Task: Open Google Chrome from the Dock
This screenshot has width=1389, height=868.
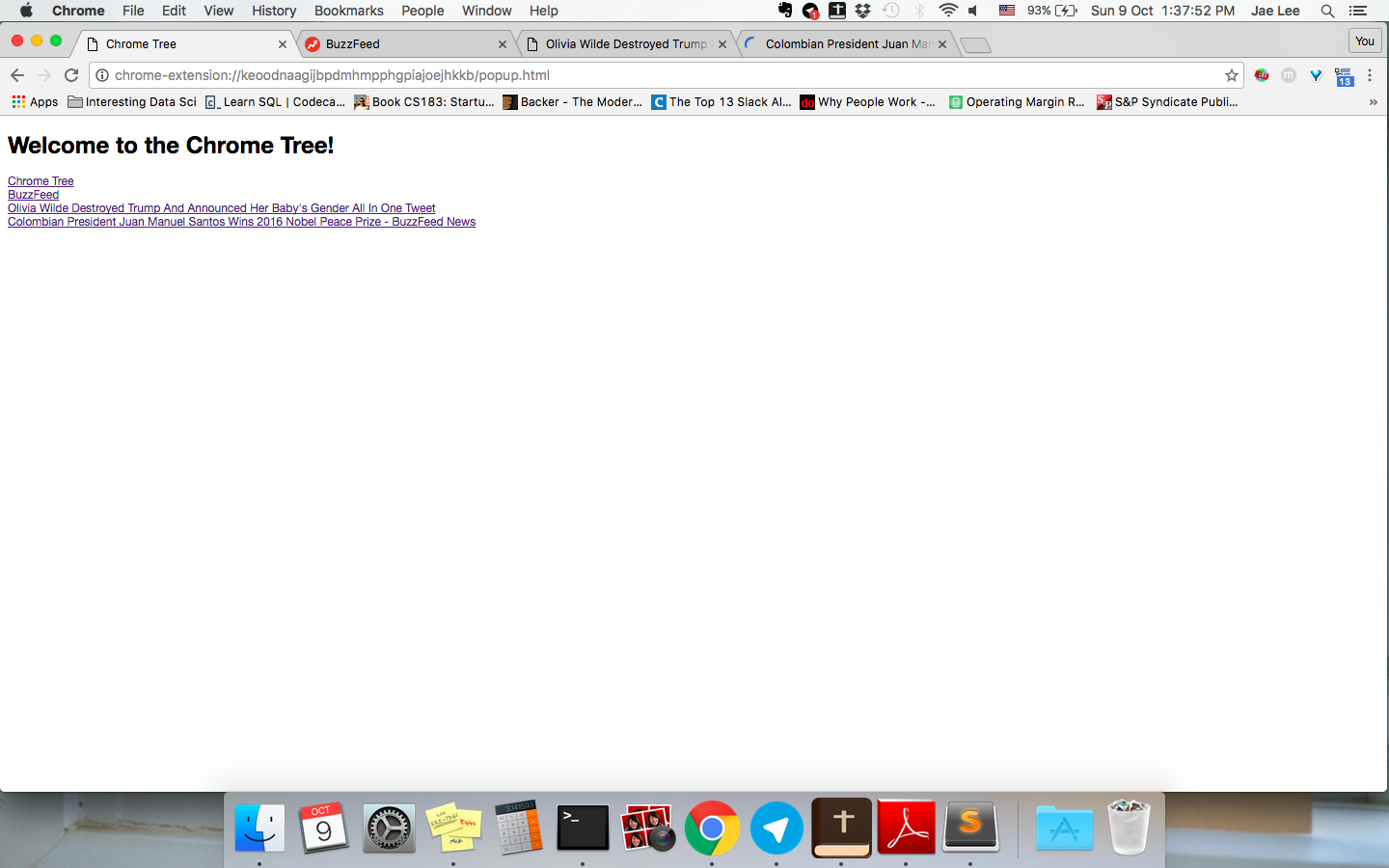Action: (x=712, y=827)
